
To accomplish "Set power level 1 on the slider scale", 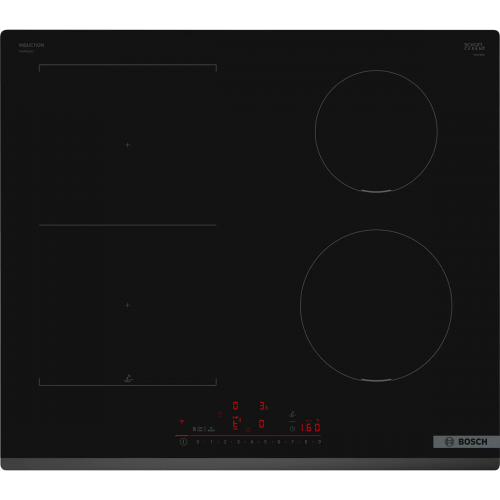I will [x=211, y=442].
